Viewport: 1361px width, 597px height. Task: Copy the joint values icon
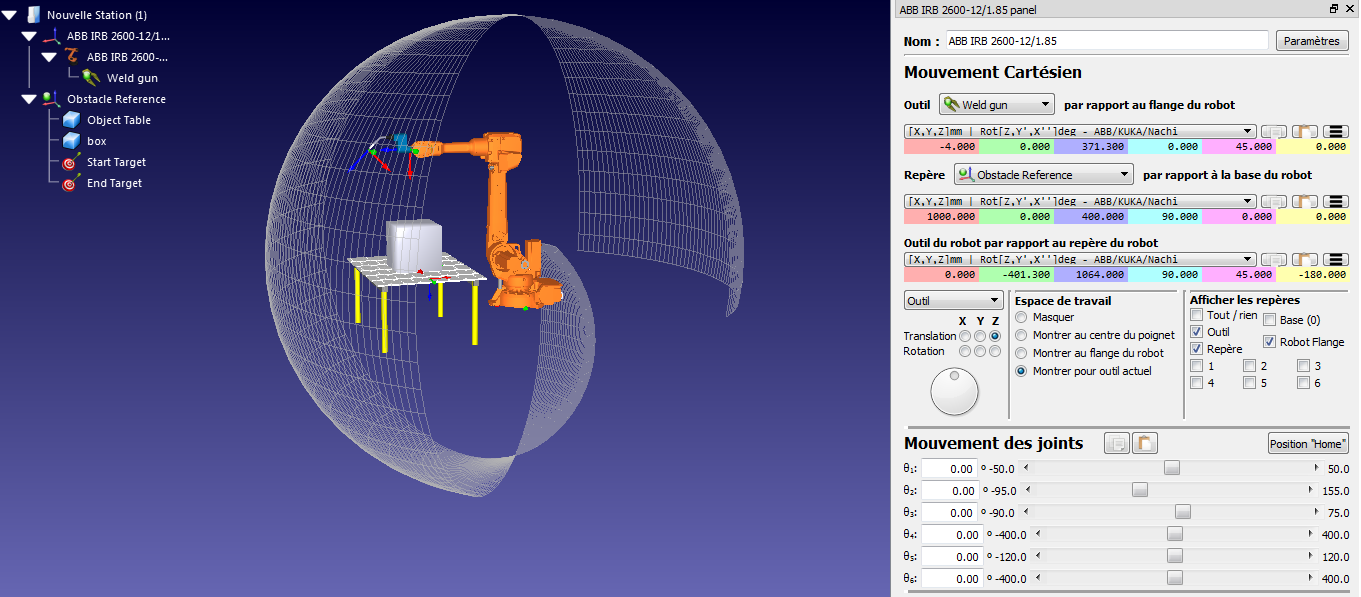[x=1117, y=443]
